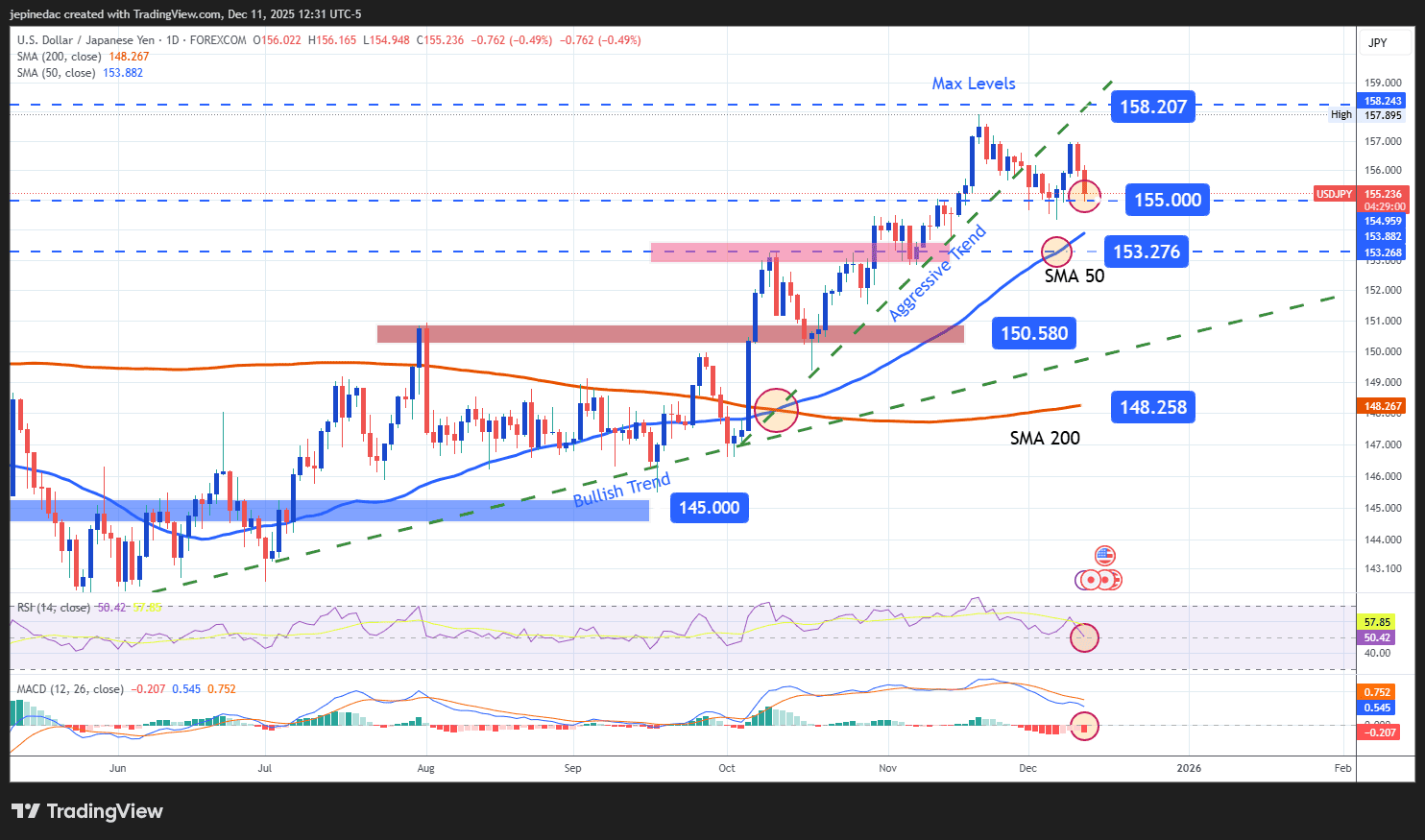Select the MACD (12, 26, close) indicator legend
This screenshot has width=1425, height=840.
pos(70,689)
